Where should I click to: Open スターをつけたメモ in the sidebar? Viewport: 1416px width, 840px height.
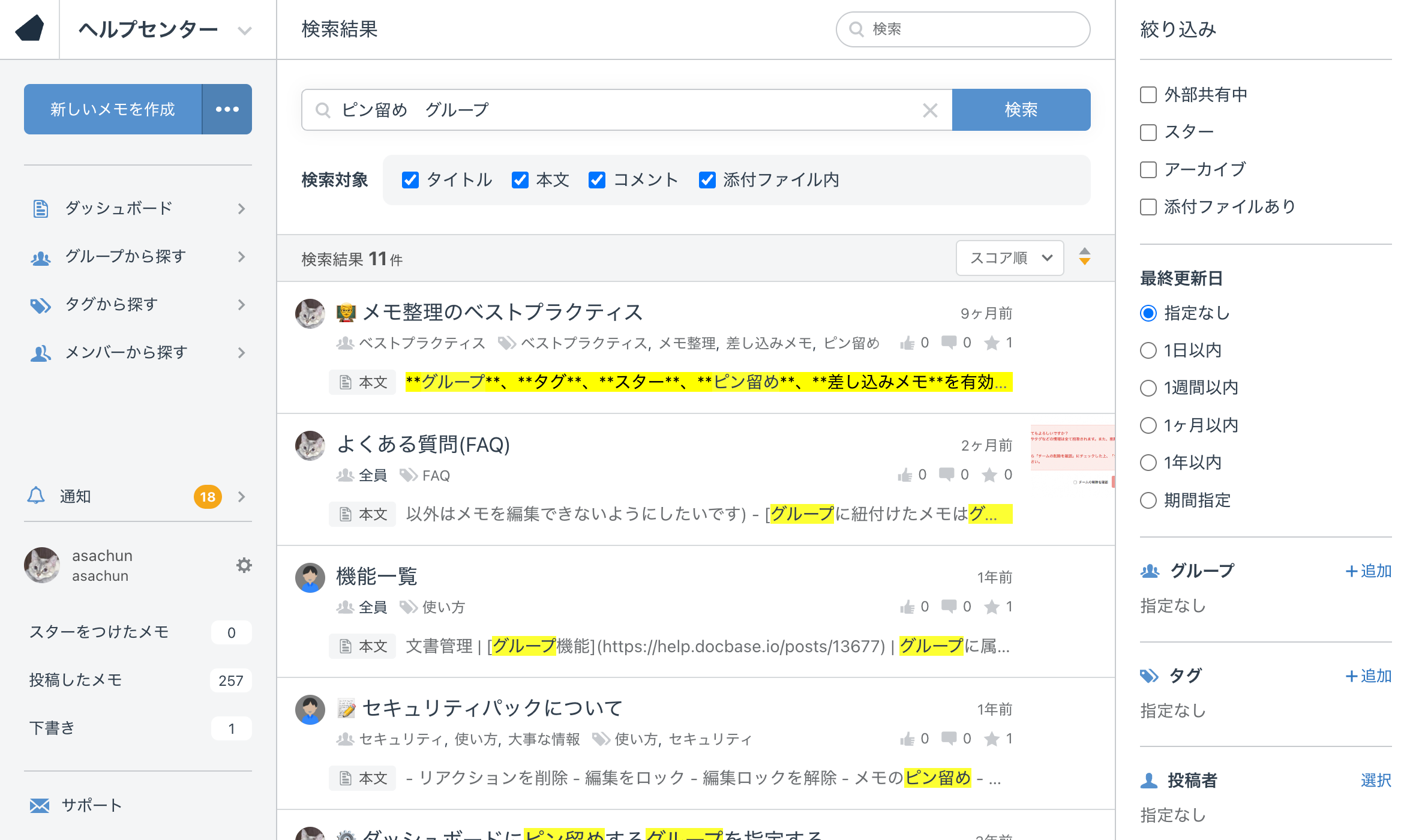pyautogui.click(x=99, y=632)
